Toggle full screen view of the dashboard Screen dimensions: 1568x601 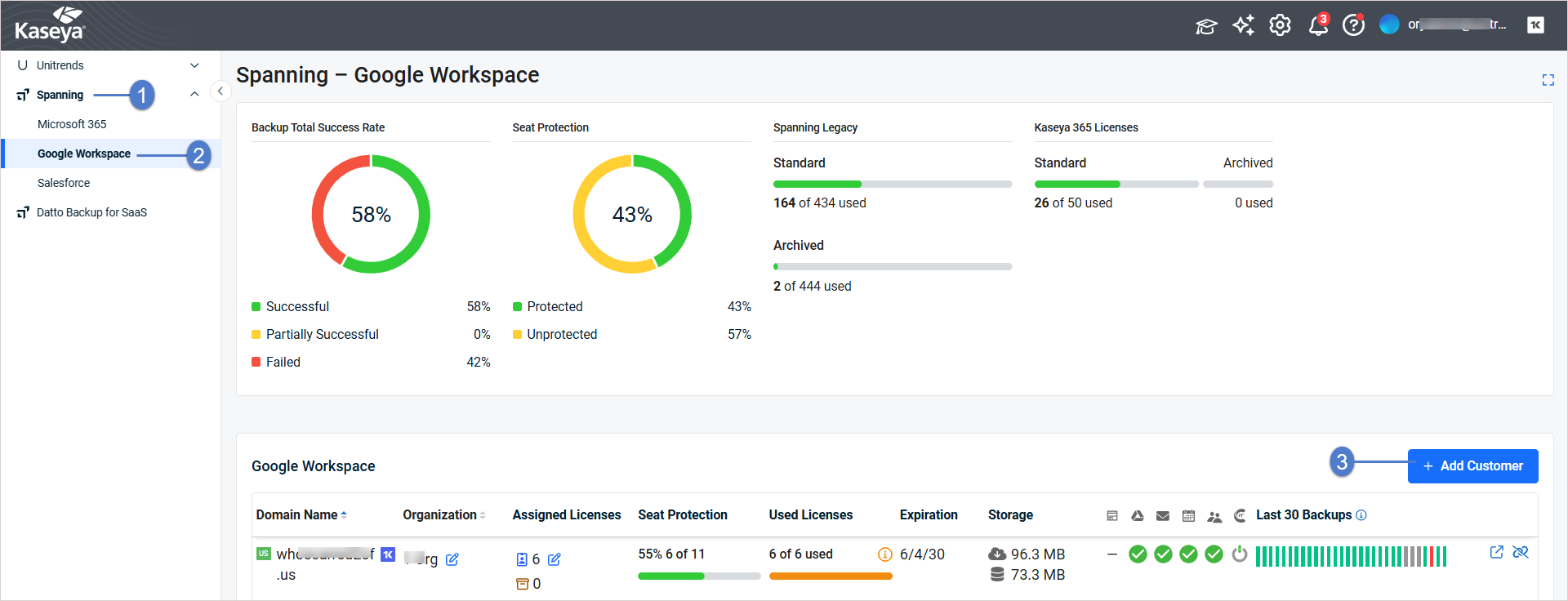1548,80
